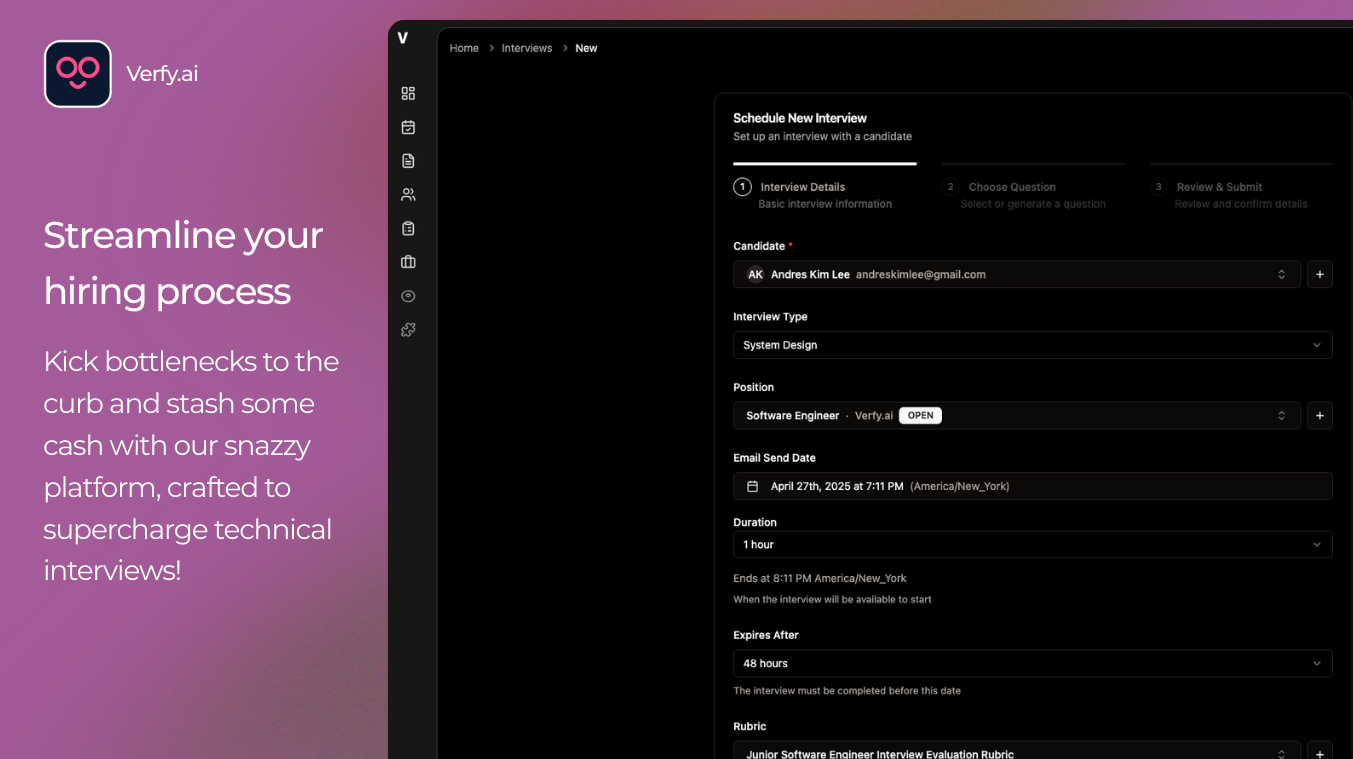Open the clipboard list icon in sidebar
Image resolution: width=1353 pixels, height=759 pixels.
pyautogui.click(x=408, y=228)
